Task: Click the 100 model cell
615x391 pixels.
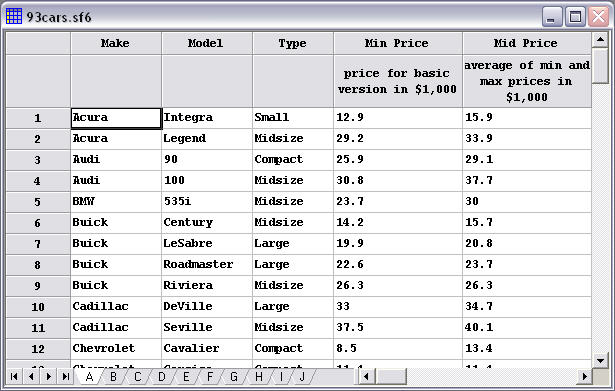Action: pyautogui.click(x=207, y=181)
